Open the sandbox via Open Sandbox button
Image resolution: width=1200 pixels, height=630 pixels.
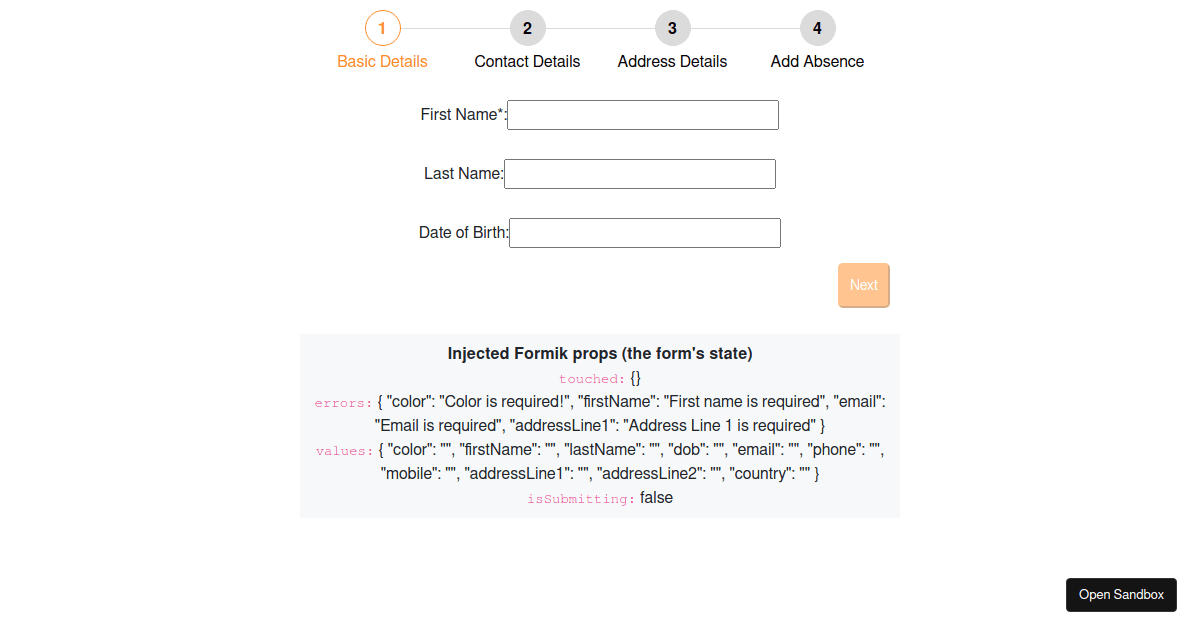click(x=1121, y=594)
